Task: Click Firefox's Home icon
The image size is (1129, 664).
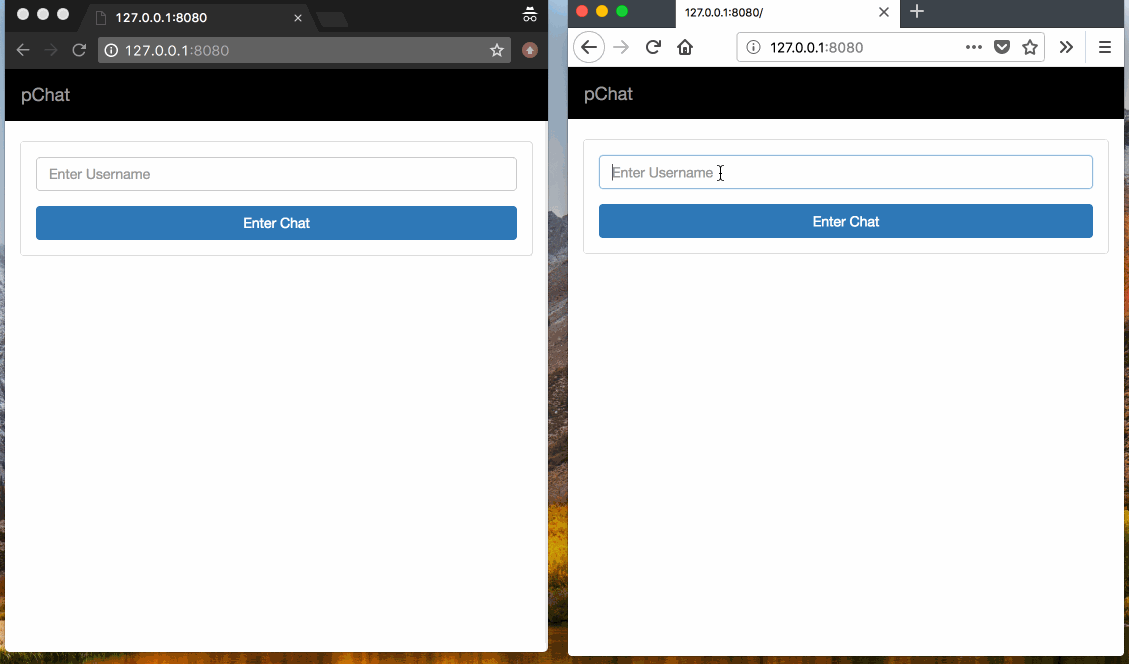Action: click(x=686, y=46)
